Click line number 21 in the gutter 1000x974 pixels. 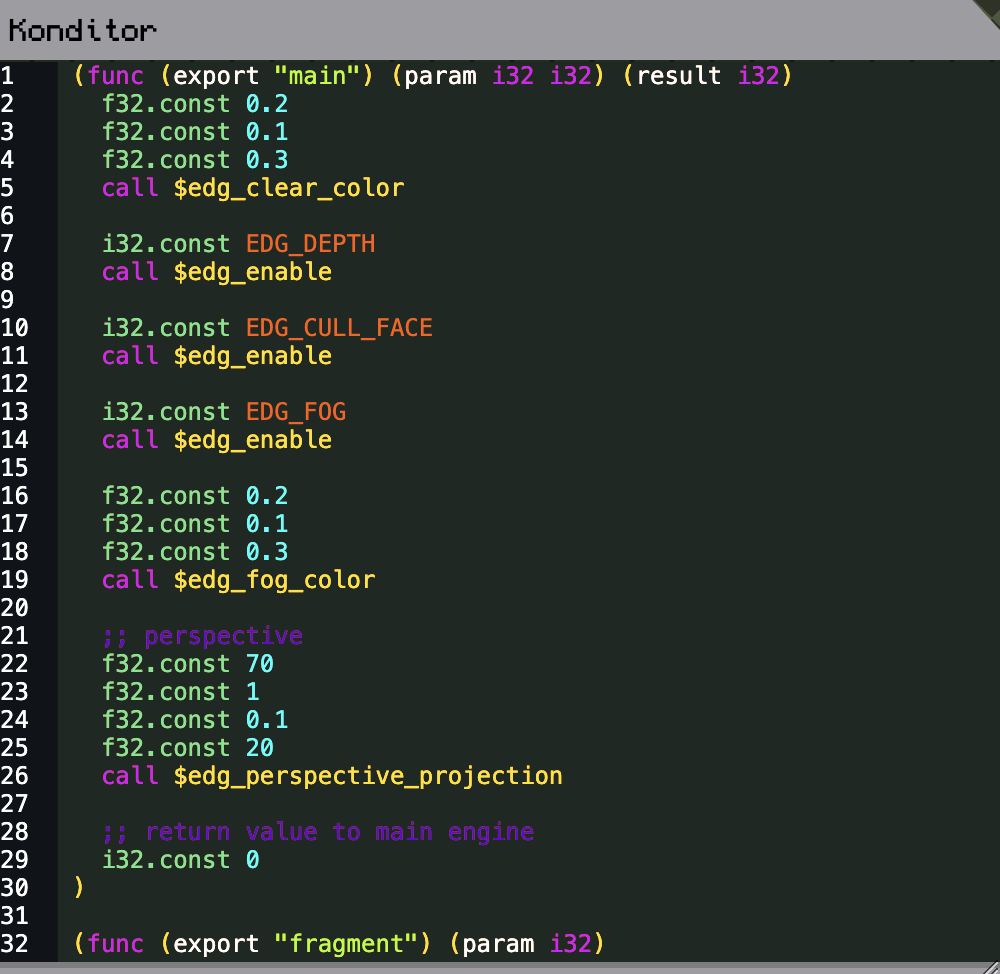[x=15, y=636]
